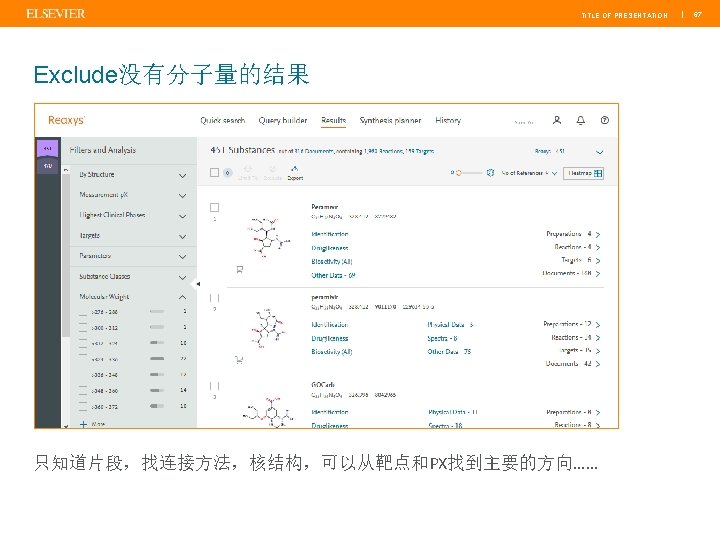Check the third substance checkbox
This screenshot has width=720, height=540.
click(214, 386)
